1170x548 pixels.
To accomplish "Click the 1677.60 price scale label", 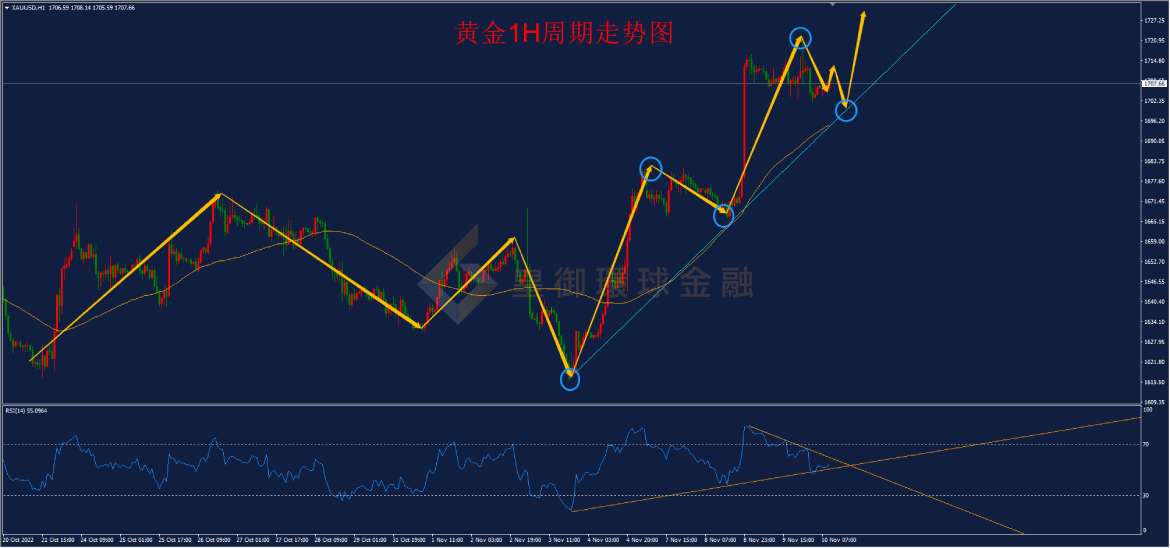I will tap(1154, 181).
